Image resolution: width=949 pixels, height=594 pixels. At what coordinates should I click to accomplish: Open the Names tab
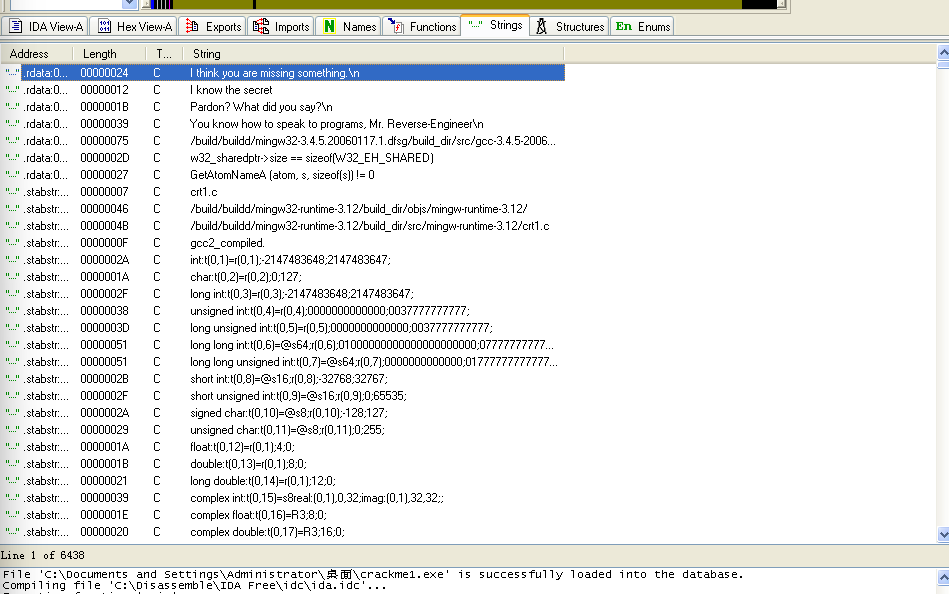click(x=349, y=27)
